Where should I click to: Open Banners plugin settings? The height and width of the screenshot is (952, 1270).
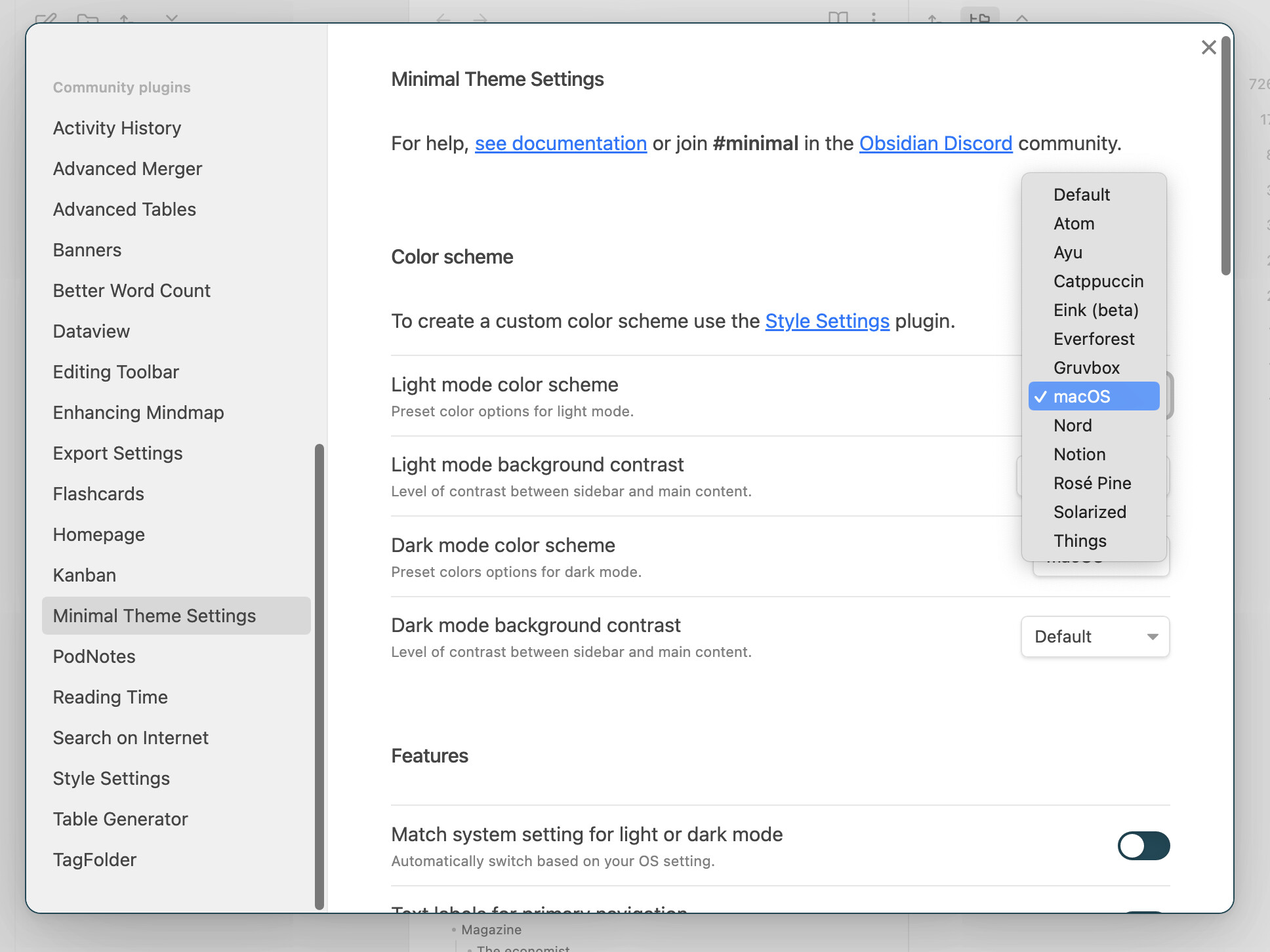(x=176, y=250)
